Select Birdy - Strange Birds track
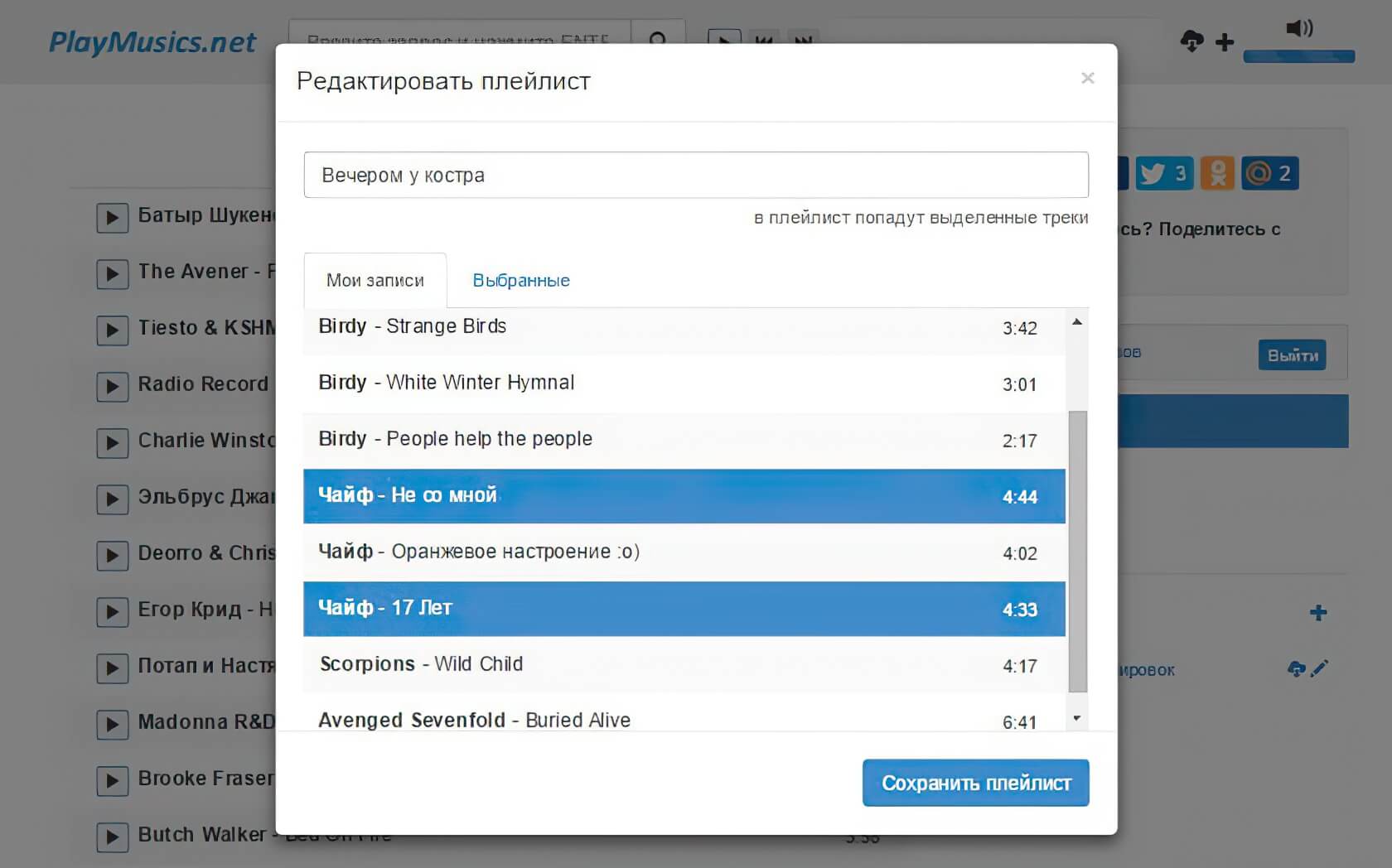 click(684, 328)
